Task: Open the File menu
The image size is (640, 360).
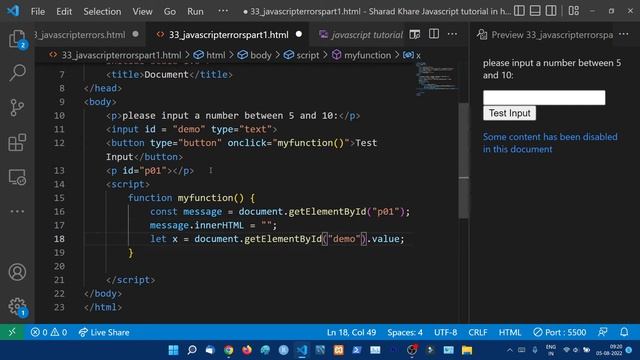Action: pyautogui.click(x=38, y=11)
